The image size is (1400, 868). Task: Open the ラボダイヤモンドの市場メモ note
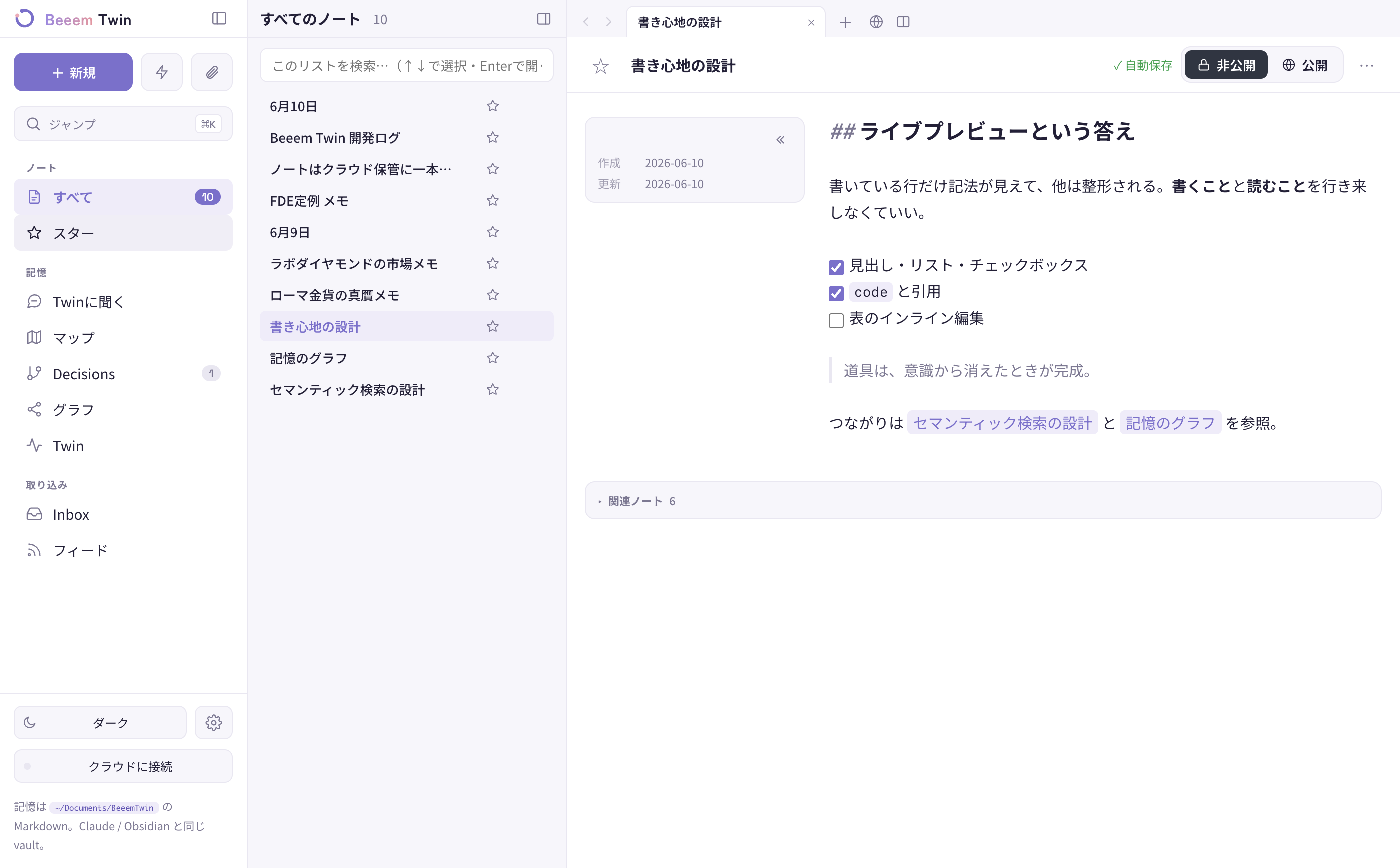pyautogui.click(x=406, y=264)
